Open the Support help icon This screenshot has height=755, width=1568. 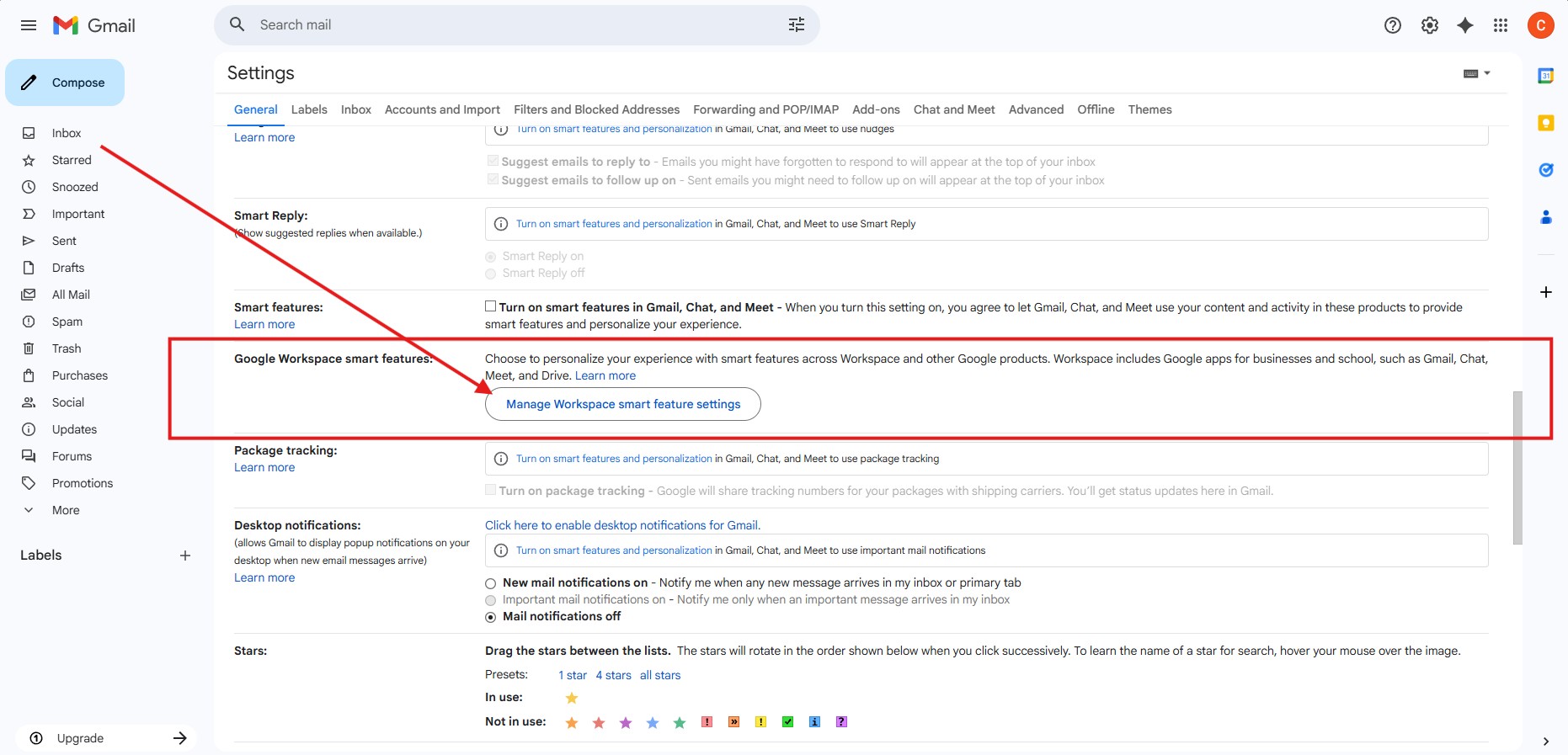click(1392, 25)
